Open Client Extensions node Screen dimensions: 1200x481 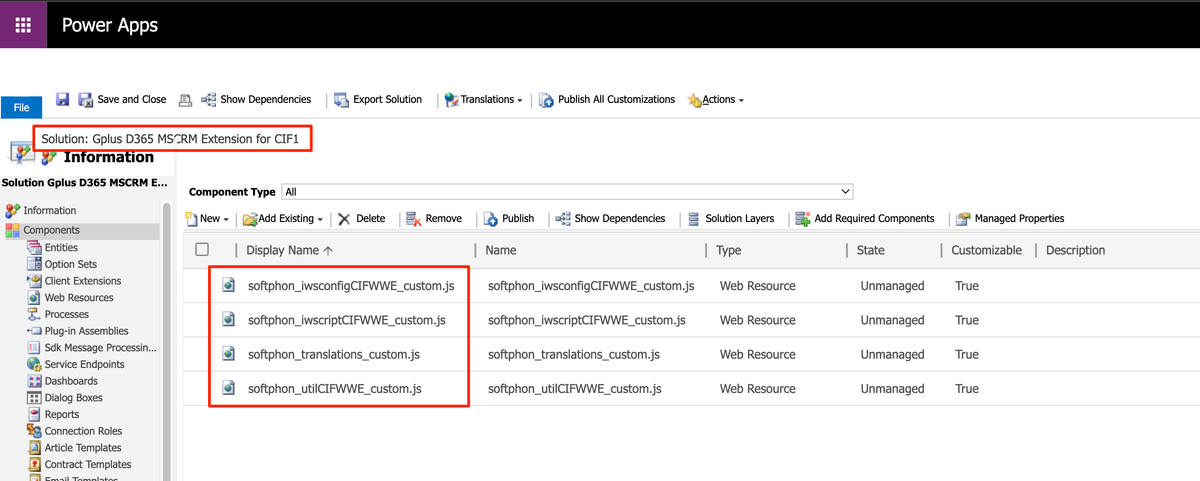(83, 281)
